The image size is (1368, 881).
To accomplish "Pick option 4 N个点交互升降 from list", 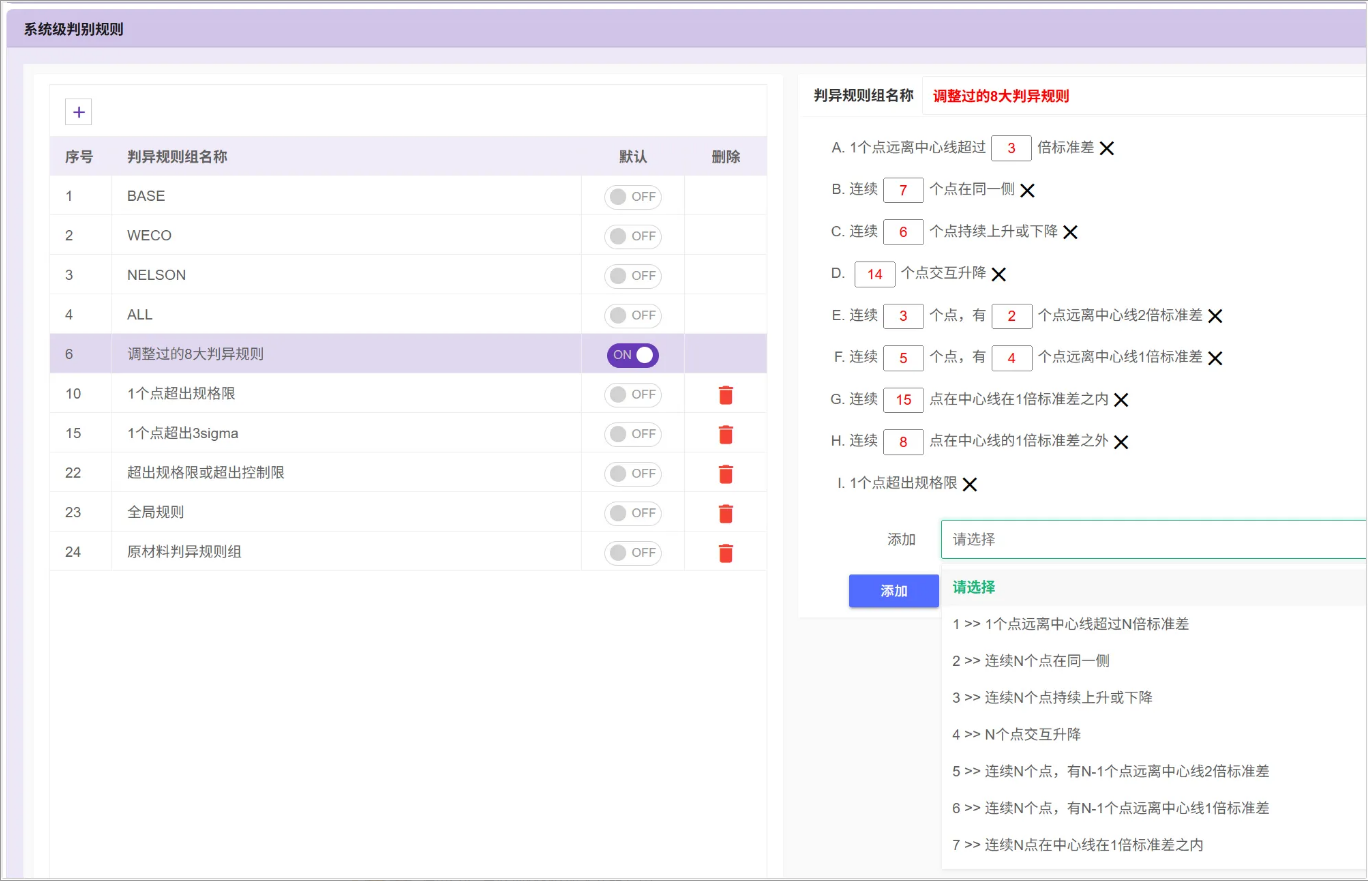I will coord(1016,734).
